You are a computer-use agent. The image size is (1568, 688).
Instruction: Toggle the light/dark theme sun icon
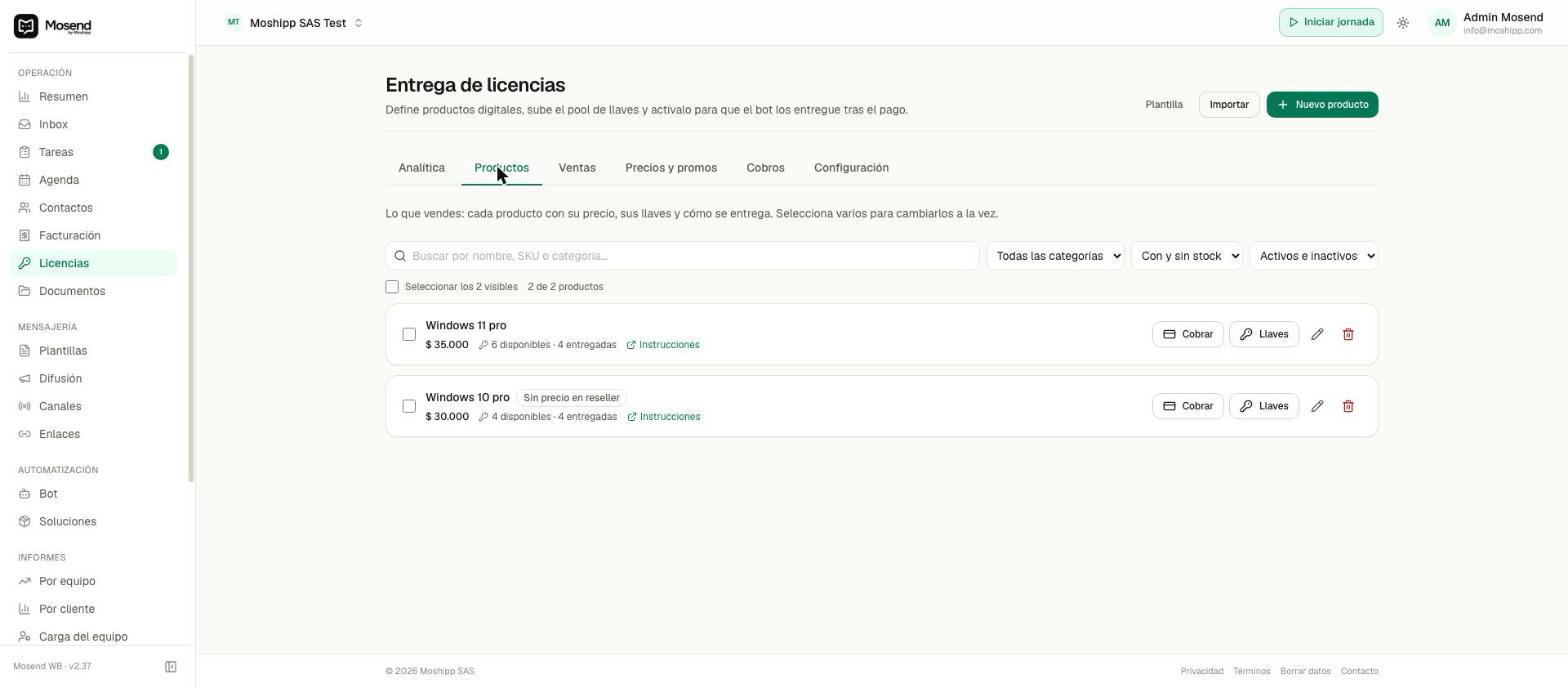pos(1403,23)
